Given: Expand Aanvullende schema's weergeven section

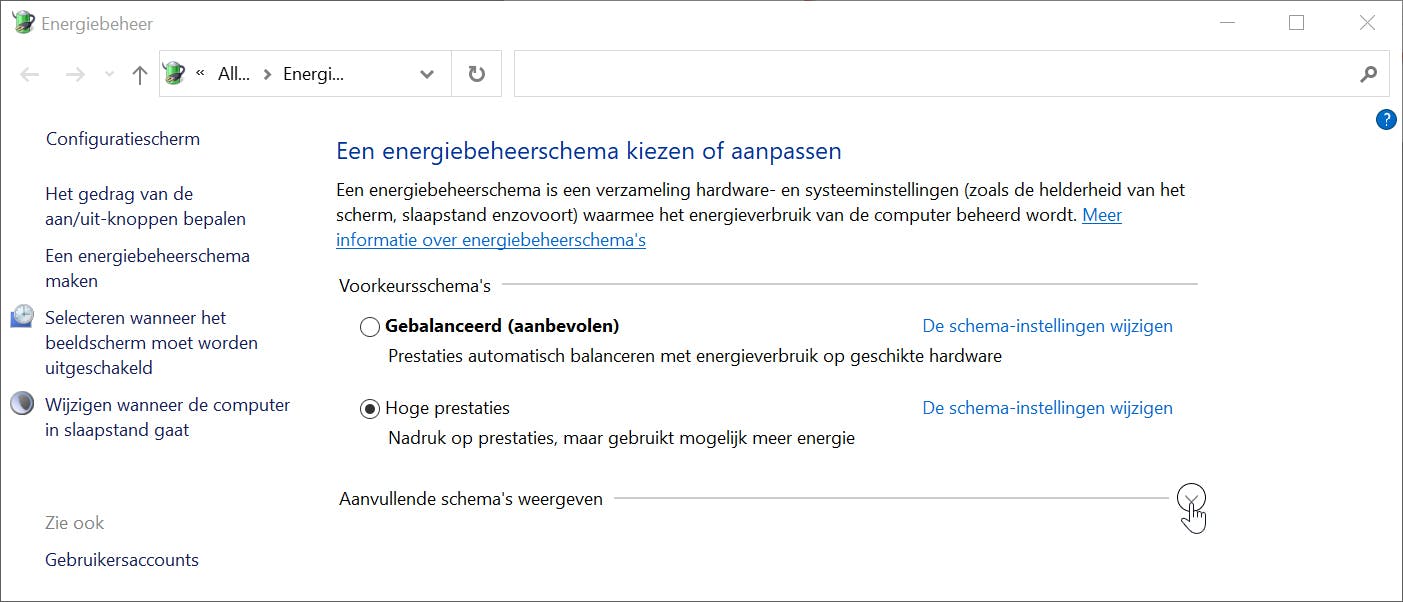Looking at the screenshot, I should 1191,497.
